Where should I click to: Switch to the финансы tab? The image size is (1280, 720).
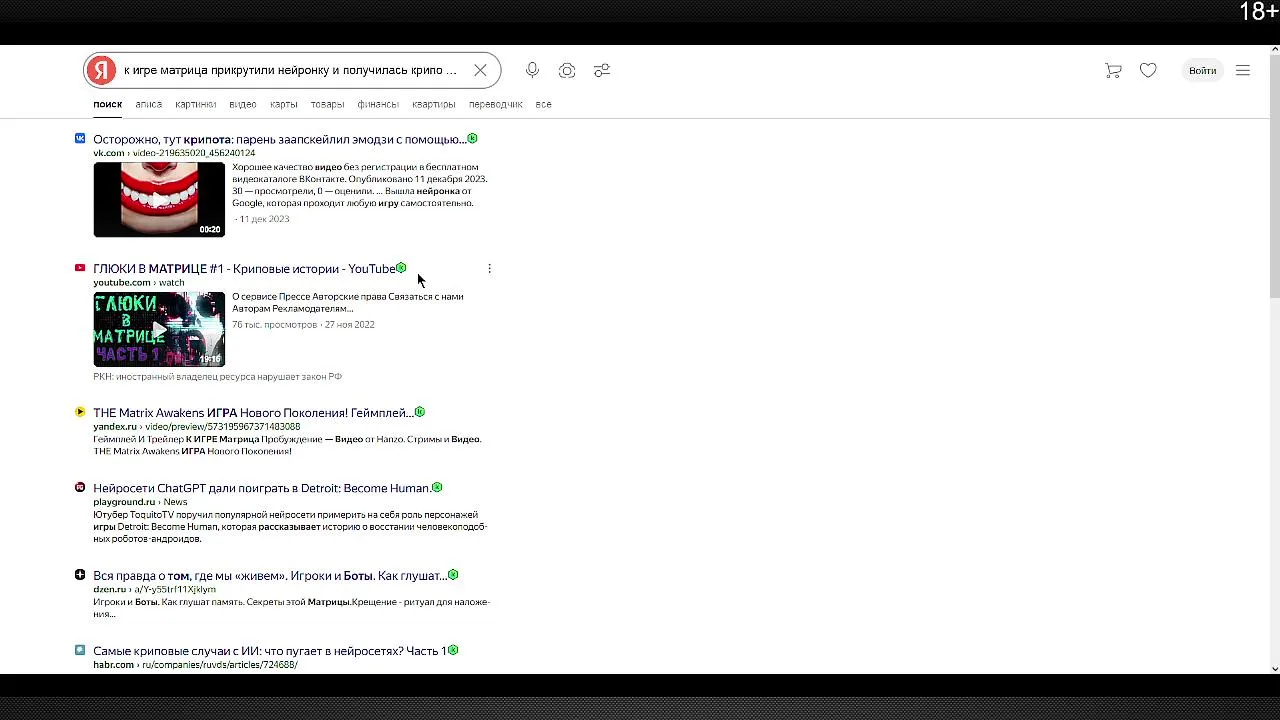click(x=378, y=104)
